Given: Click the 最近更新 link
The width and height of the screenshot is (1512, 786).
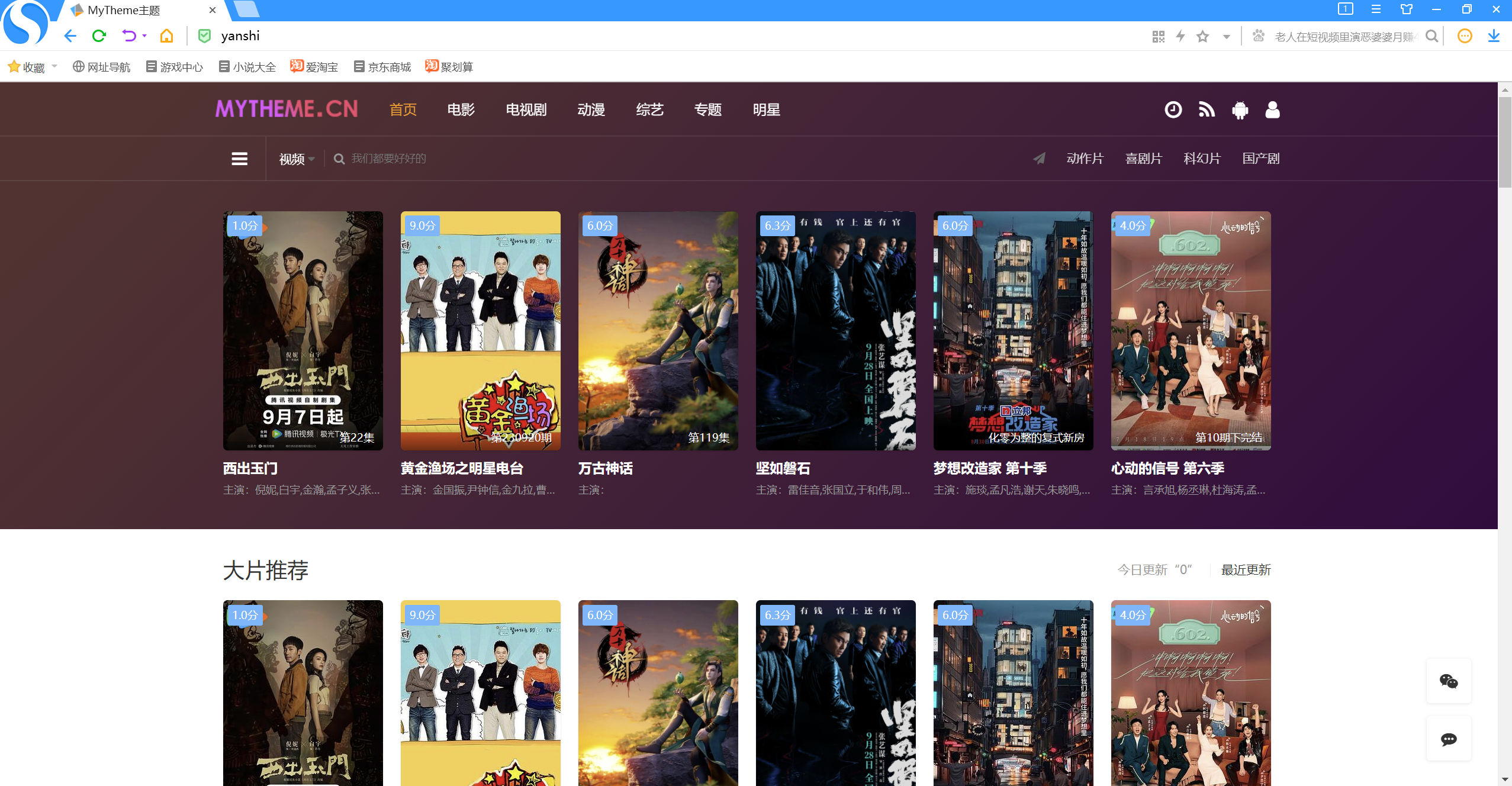Looking at the screenshot, I should 1246,570.
